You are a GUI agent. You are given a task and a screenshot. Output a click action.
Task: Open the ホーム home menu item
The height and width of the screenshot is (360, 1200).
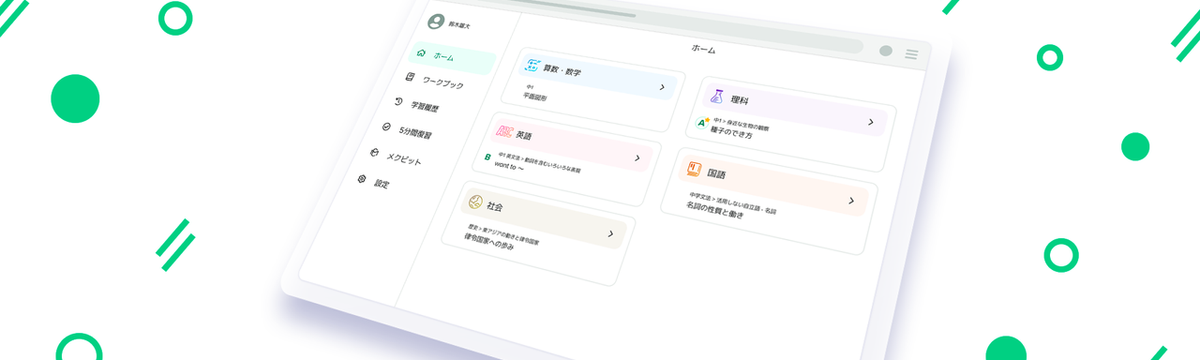(453, 57)
